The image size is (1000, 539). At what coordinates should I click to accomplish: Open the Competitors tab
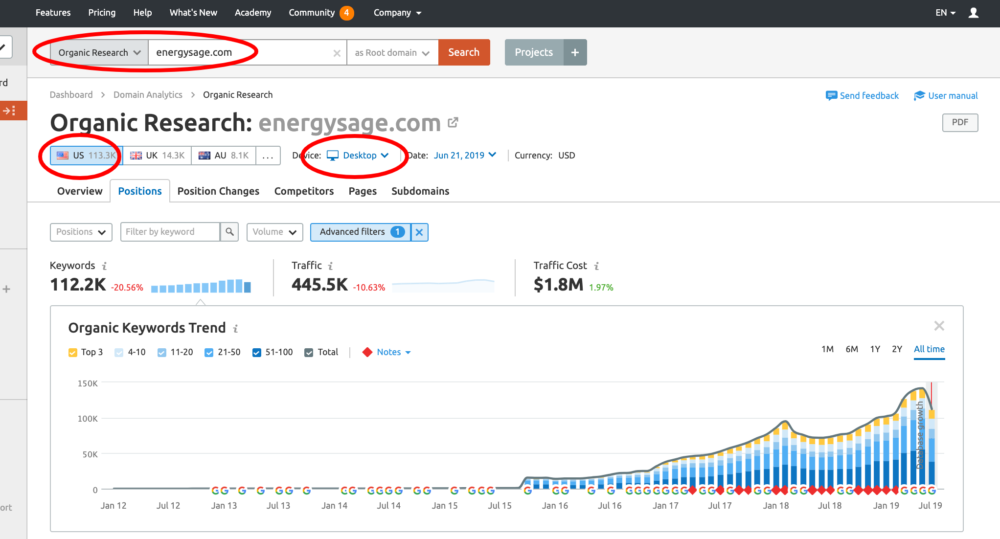click(x=304, y=191)
